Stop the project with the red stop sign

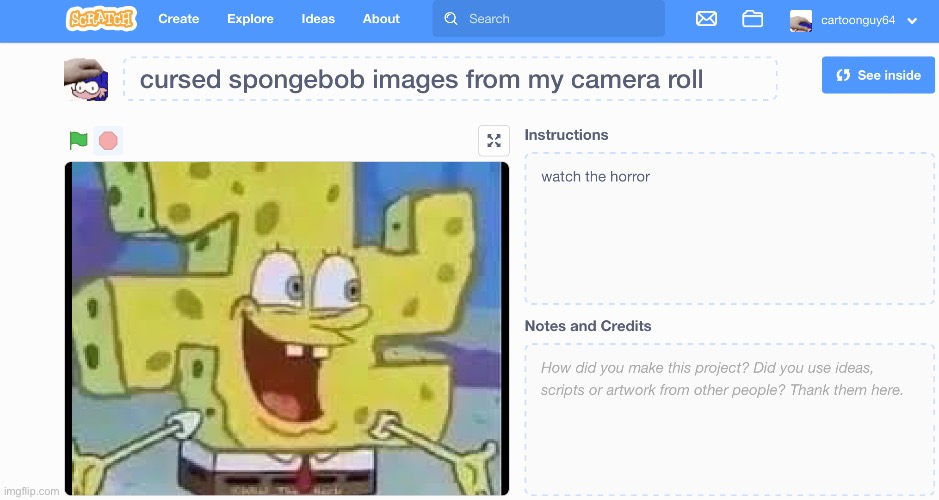pyautogui.click(x=108, y=141)
